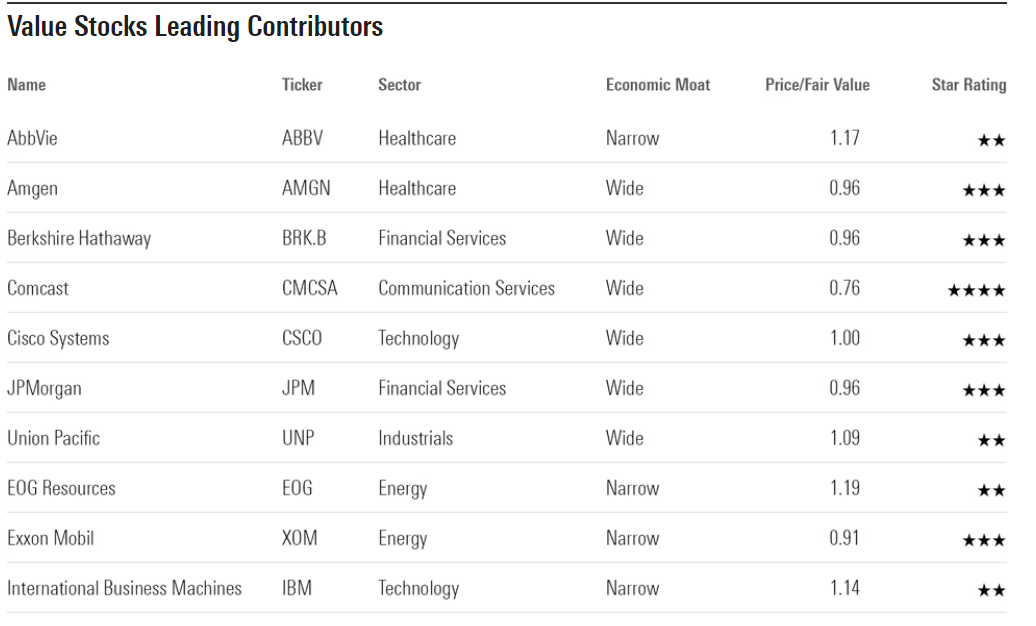Select Union Pacific company name

tap(54, 438)
